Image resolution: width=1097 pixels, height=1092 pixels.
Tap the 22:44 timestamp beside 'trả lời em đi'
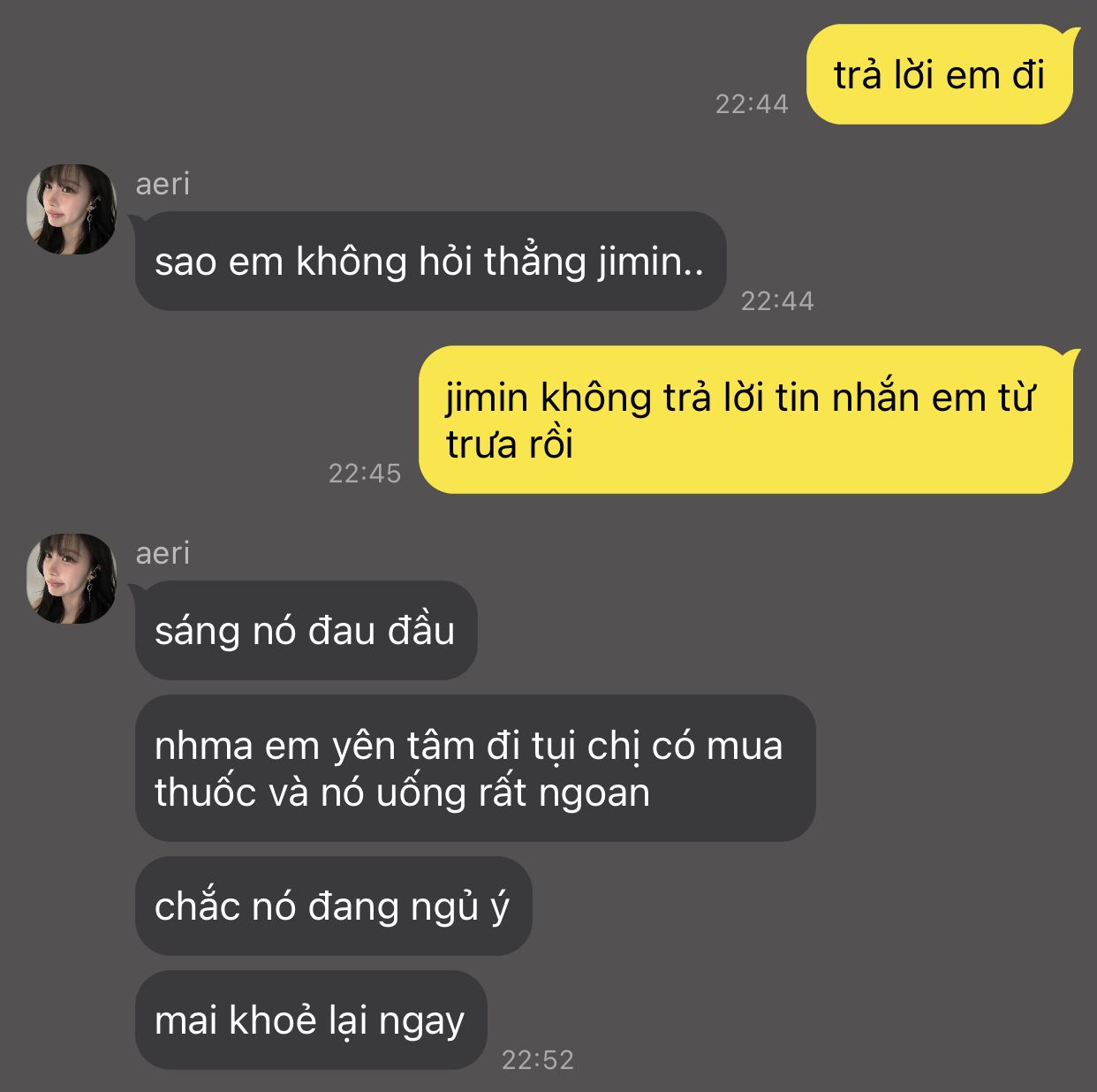[752, 104]
